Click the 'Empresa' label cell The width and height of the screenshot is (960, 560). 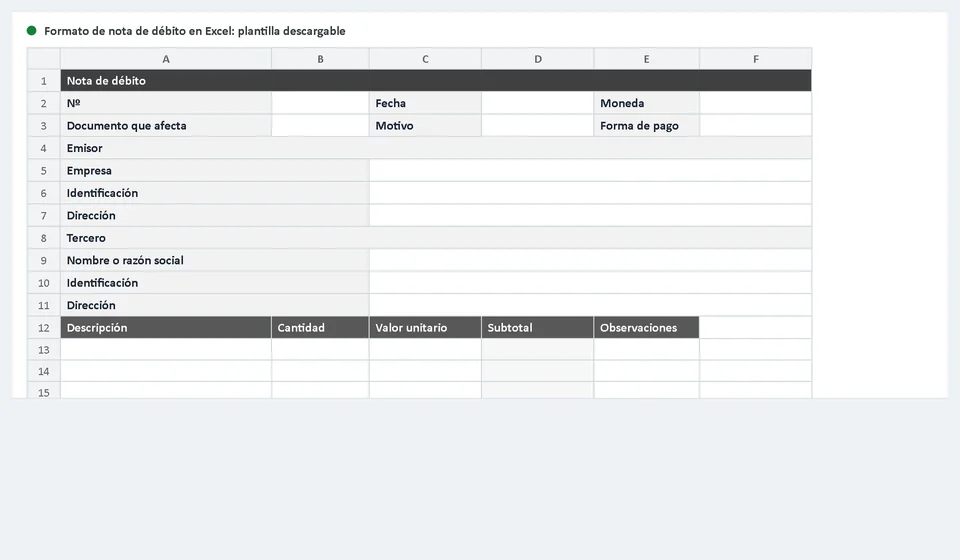[x=214, y=170]
